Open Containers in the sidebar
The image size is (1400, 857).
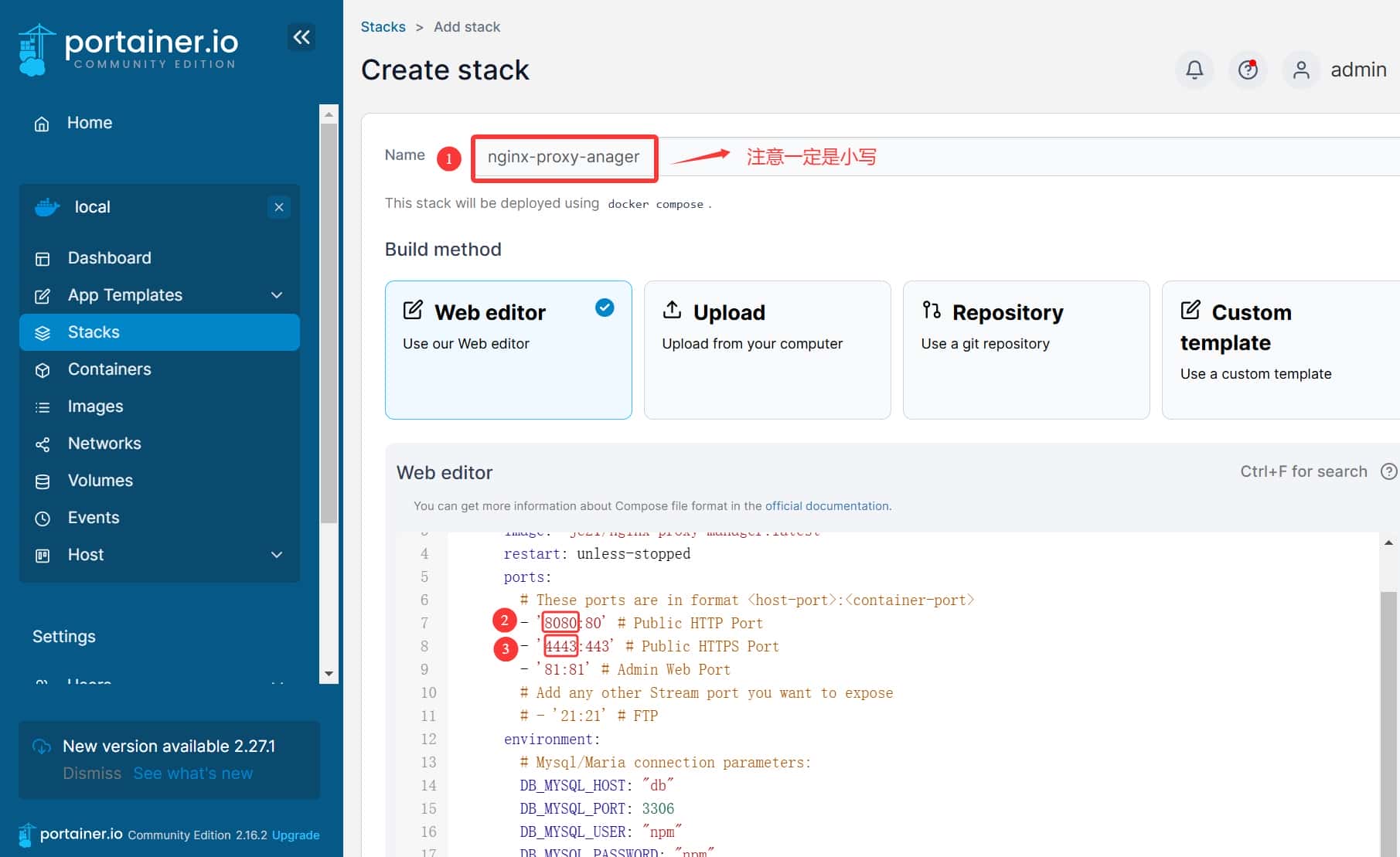pyautogui.click(x=109, y=369)
